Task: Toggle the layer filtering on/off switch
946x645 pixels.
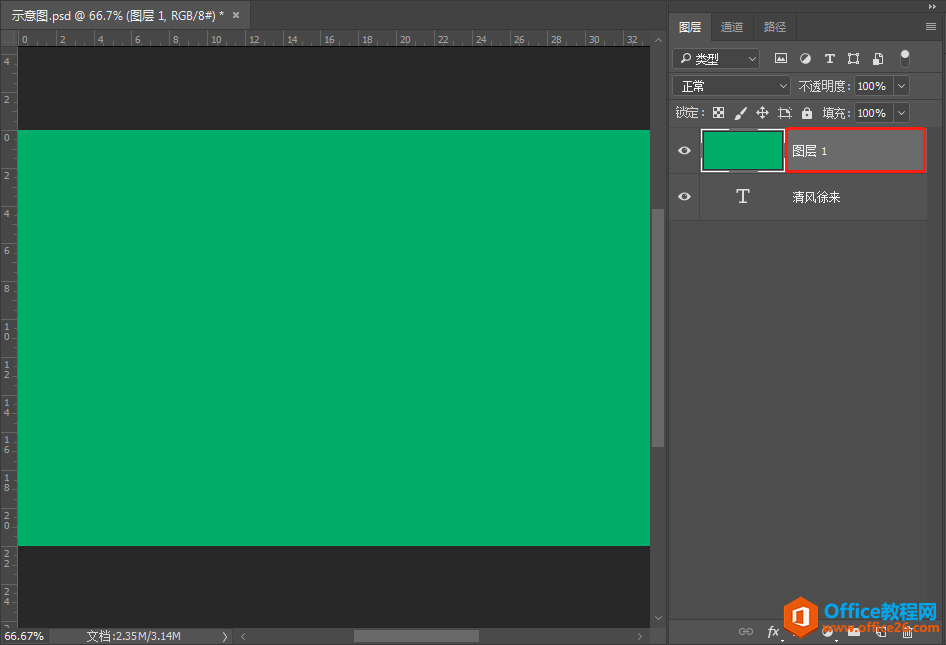Action: click(x=904, y=58)
